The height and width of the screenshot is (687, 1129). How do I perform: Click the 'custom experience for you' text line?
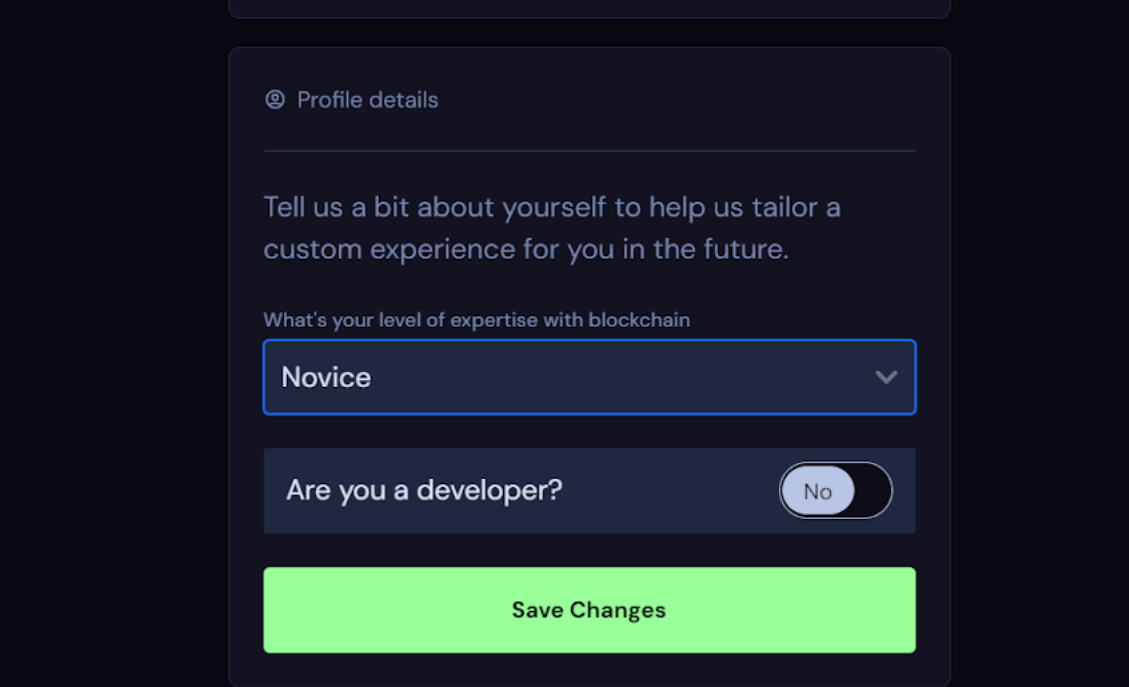point(526,249)
